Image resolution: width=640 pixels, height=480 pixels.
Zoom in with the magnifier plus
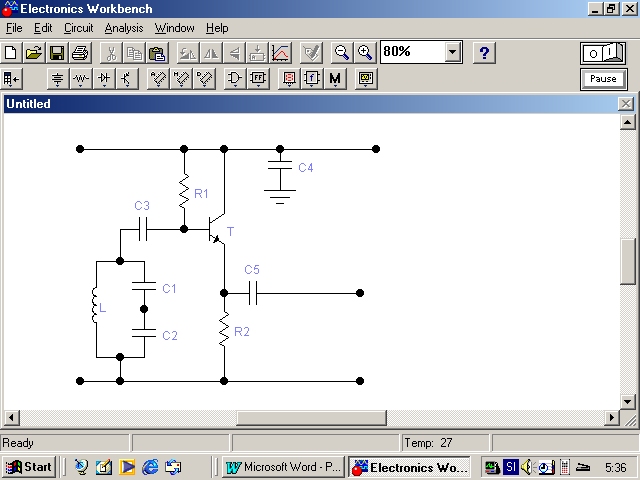364,53
